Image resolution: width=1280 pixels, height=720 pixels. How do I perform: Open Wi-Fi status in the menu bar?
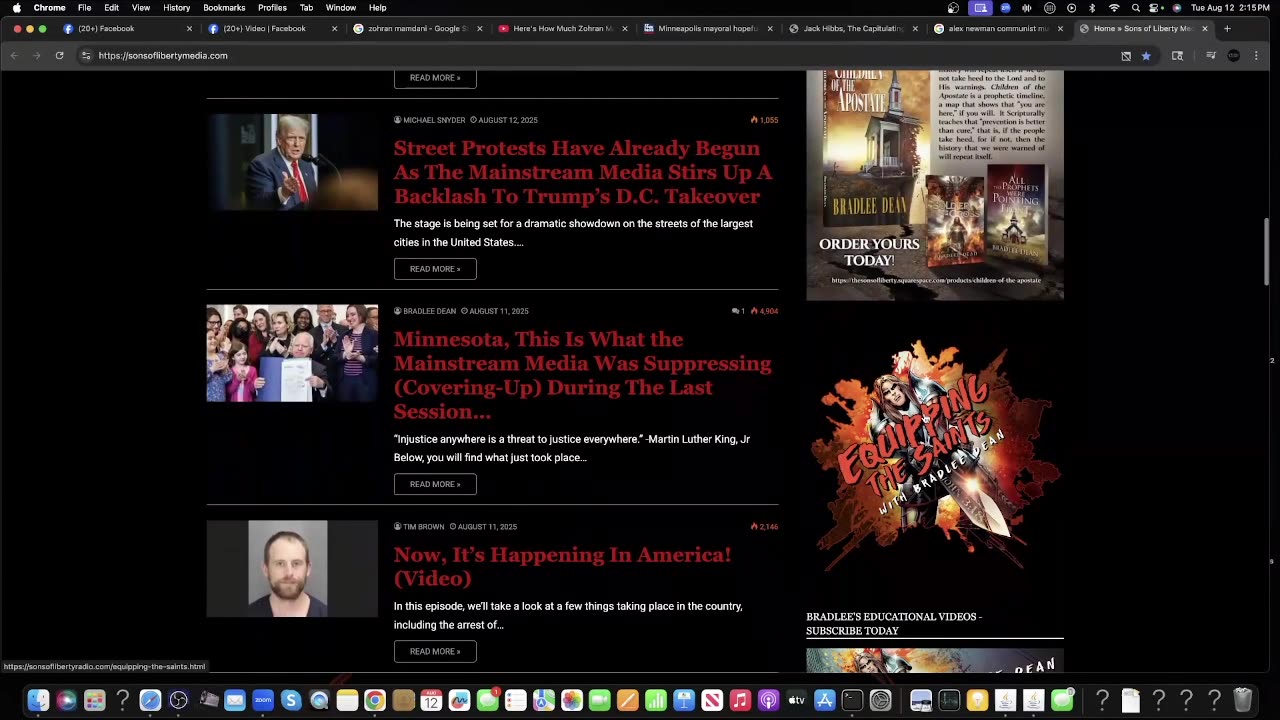point(1114,8)
